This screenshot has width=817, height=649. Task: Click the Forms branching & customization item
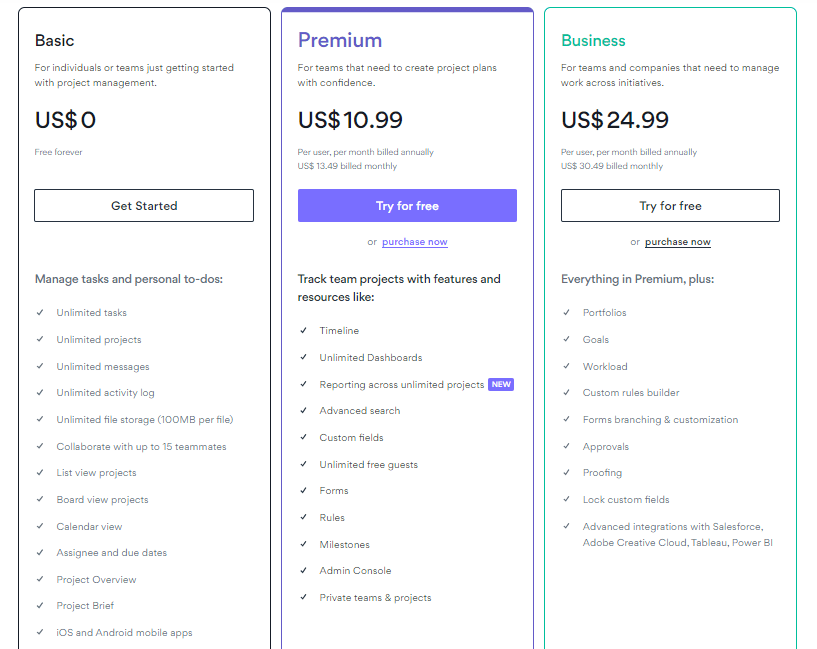pyautogui.click(x=660, y=419)
